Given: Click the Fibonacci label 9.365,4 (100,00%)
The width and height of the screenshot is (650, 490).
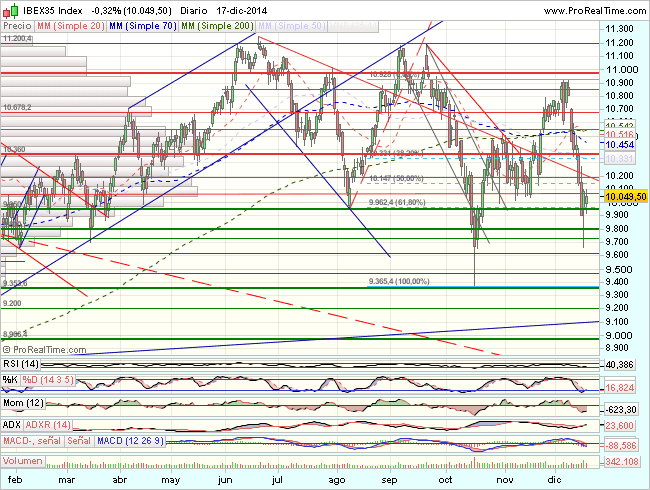Looking at the screenshot, I should [x=399, y=281].
